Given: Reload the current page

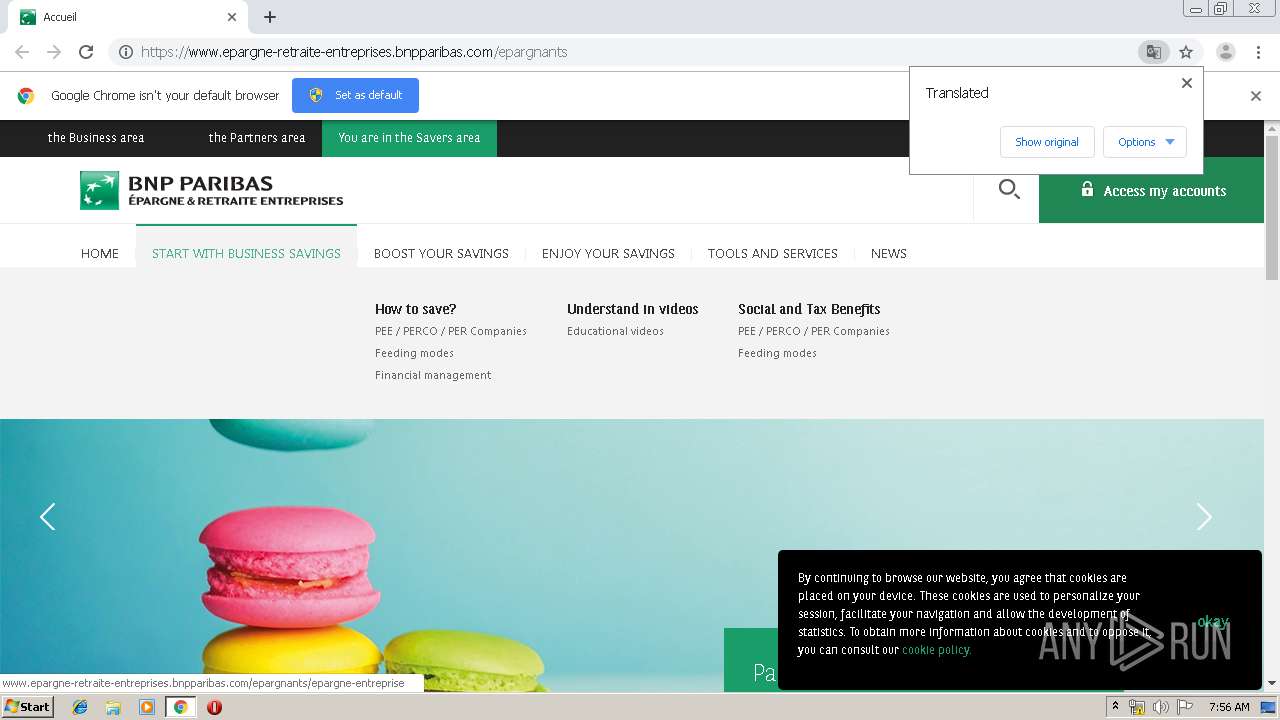Looking at the screenshot, I should pyautogui.click(x=86, y=52).
